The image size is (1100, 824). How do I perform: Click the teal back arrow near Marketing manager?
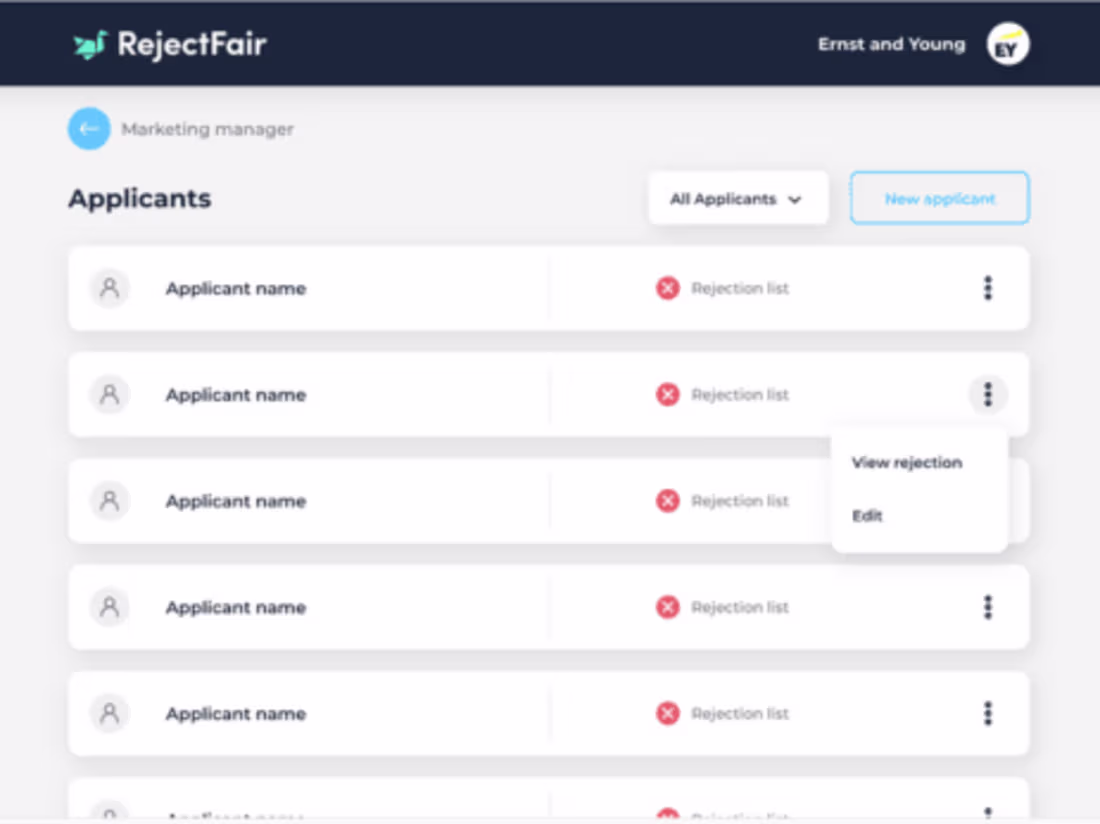tap(89, 128)
